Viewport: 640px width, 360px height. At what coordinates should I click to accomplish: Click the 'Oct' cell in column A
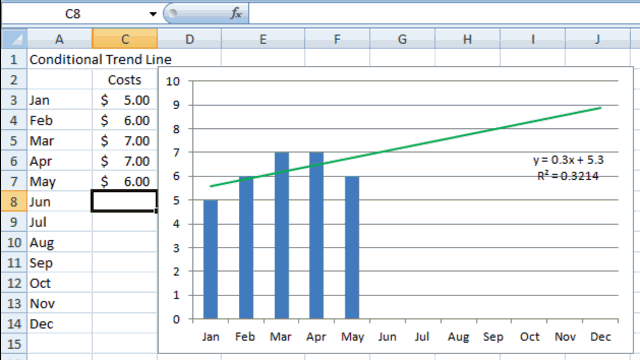(x=60, y=283)
